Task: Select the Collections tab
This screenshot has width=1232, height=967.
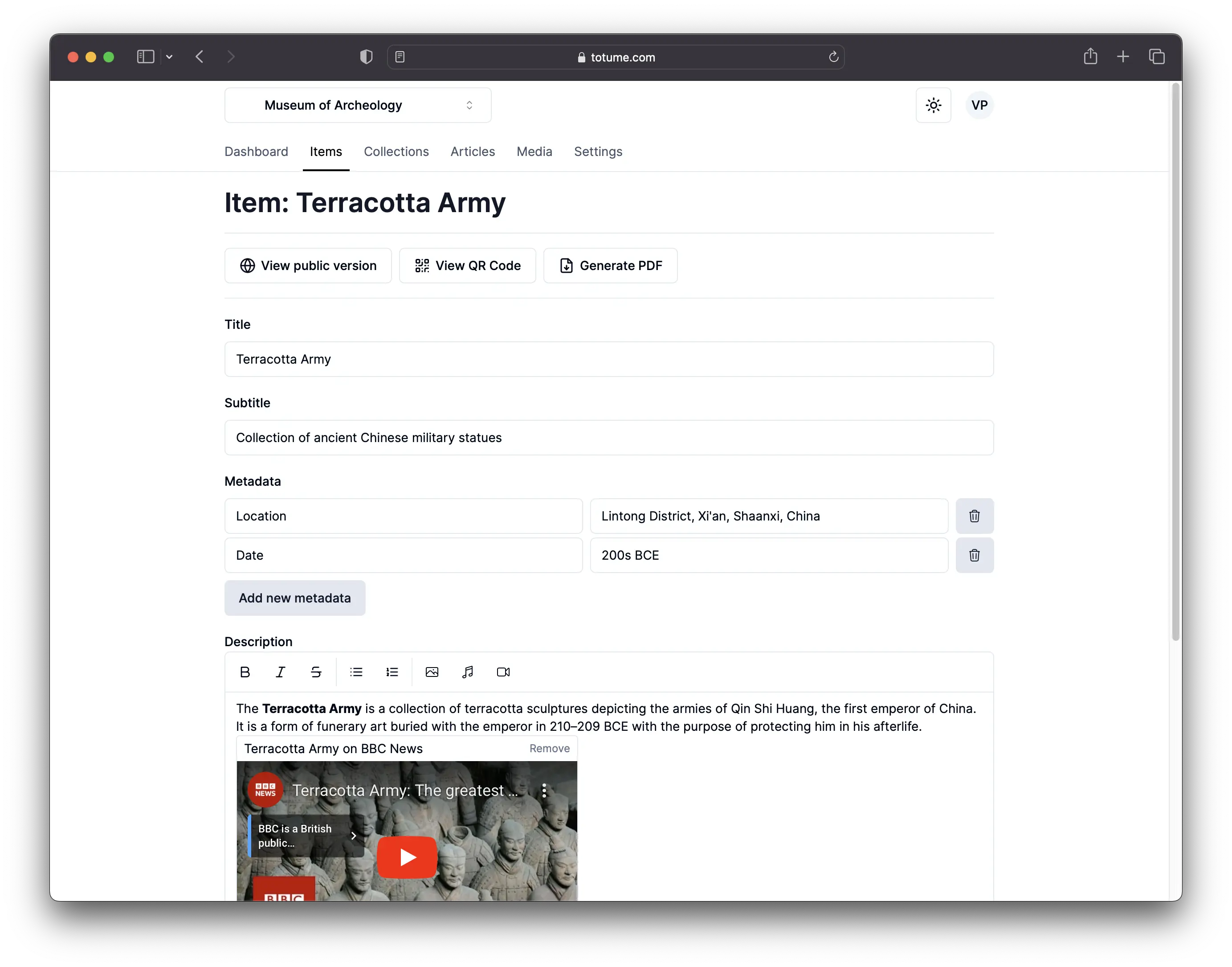Action: tap(396, 151)
